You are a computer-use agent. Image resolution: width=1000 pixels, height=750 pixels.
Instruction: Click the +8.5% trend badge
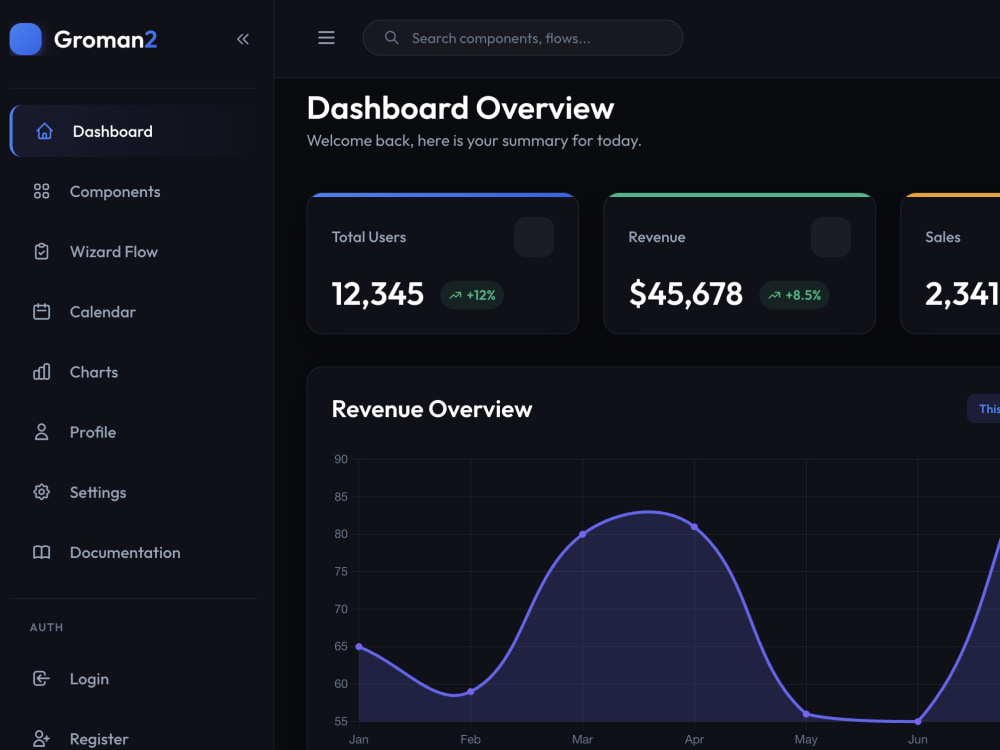click(794, 295)
